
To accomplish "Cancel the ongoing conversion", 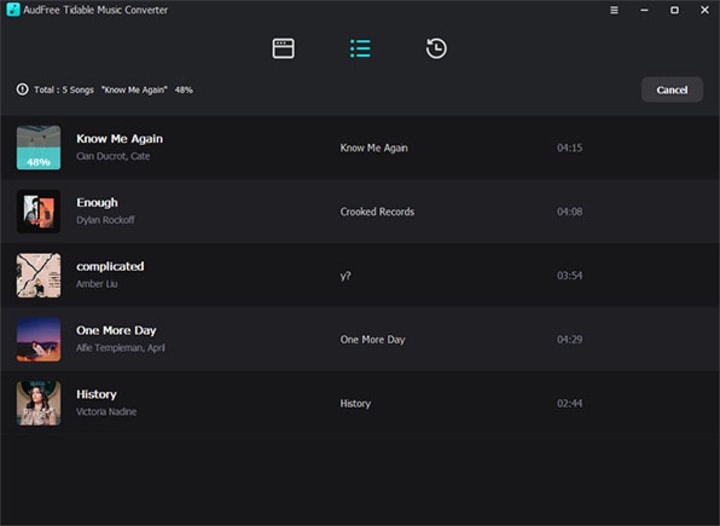I will [672, 90].
